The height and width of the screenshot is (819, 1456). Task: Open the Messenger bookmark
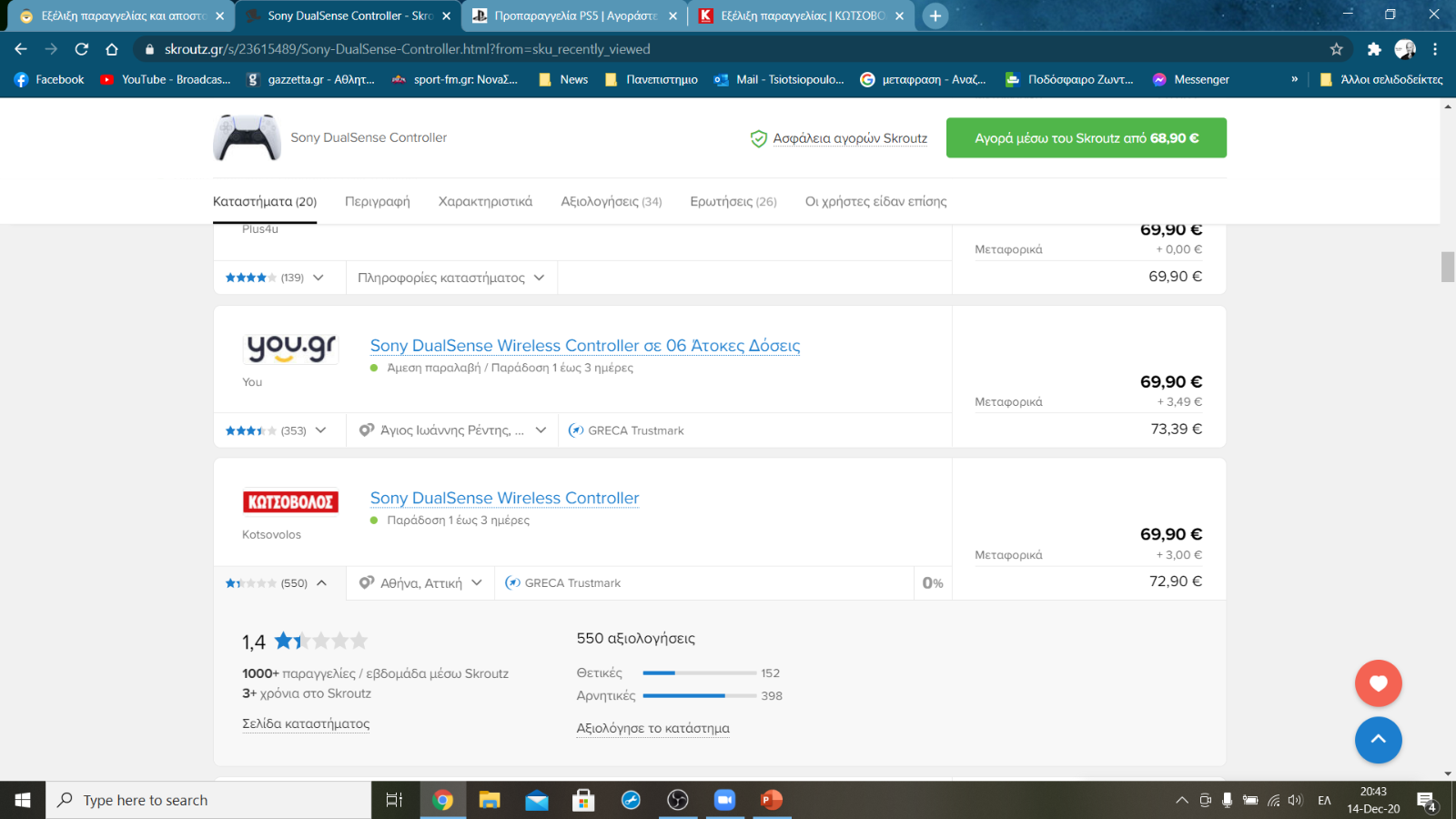click(x=1190, y=79)
